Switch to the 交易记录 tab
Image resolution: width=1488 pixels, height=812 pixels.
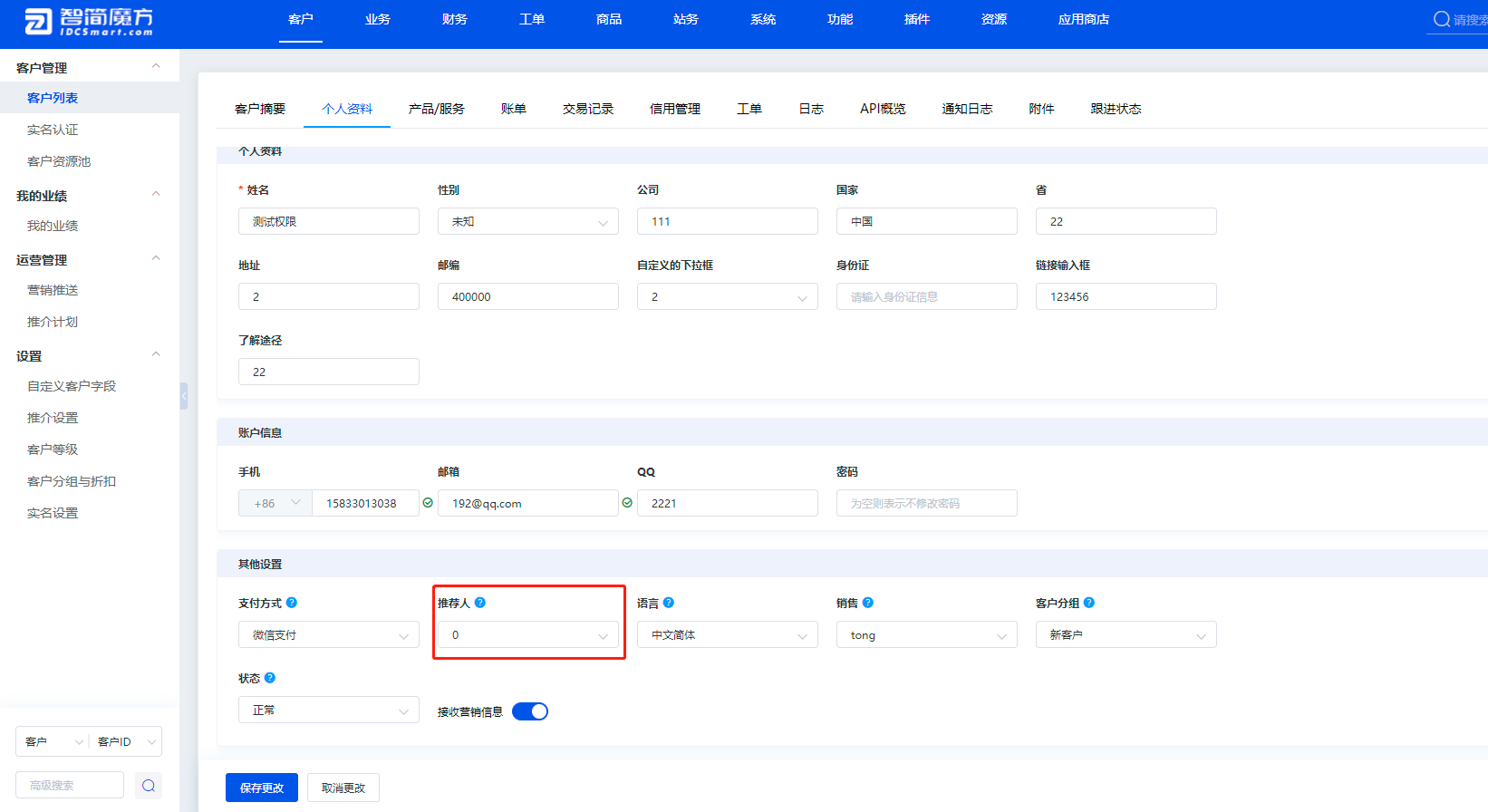[588, 109]
